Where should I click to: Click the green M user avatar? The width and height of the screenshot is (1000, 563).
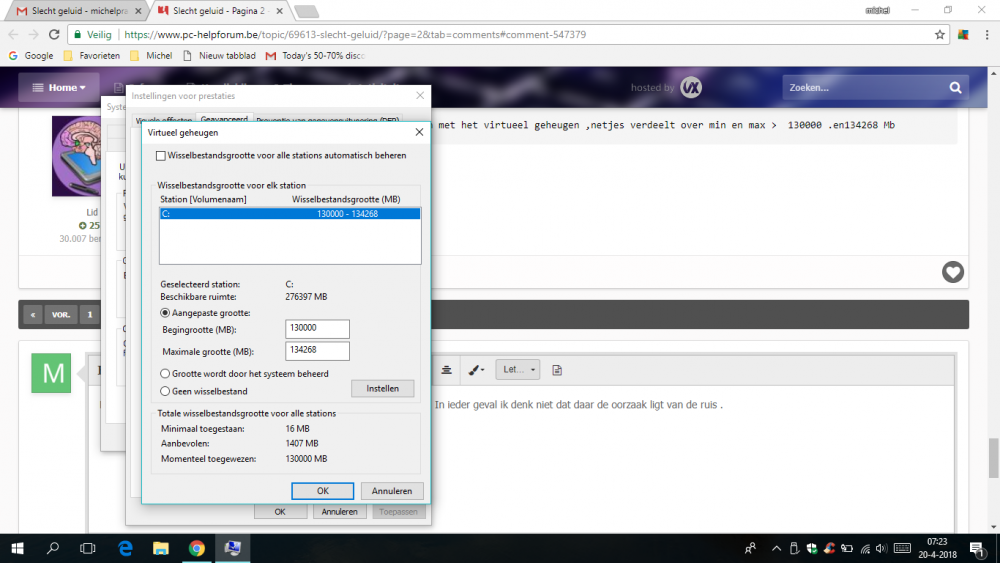click(x=51, y=373)
